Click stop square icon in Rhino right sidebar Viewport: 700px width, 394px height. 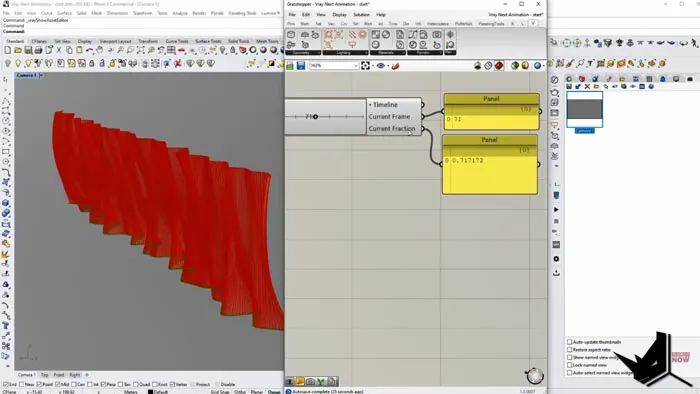coord(556,221)
